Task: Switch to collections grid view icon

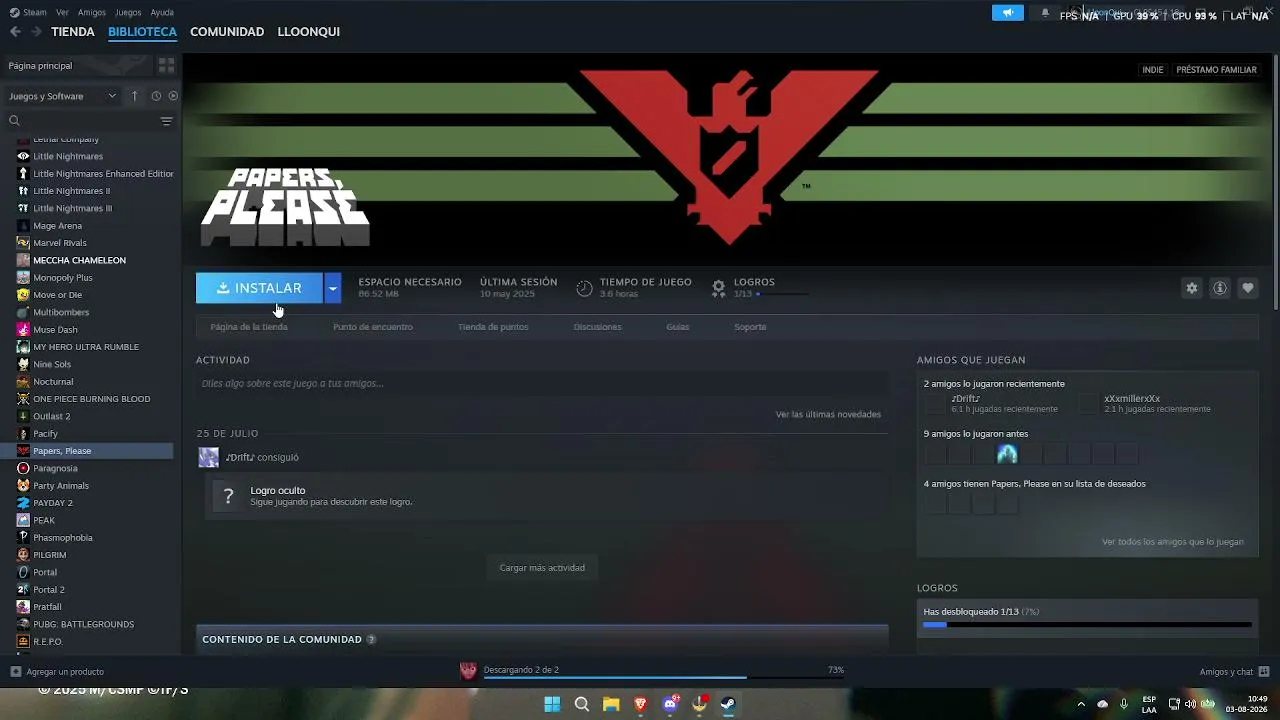Action: 166,65
